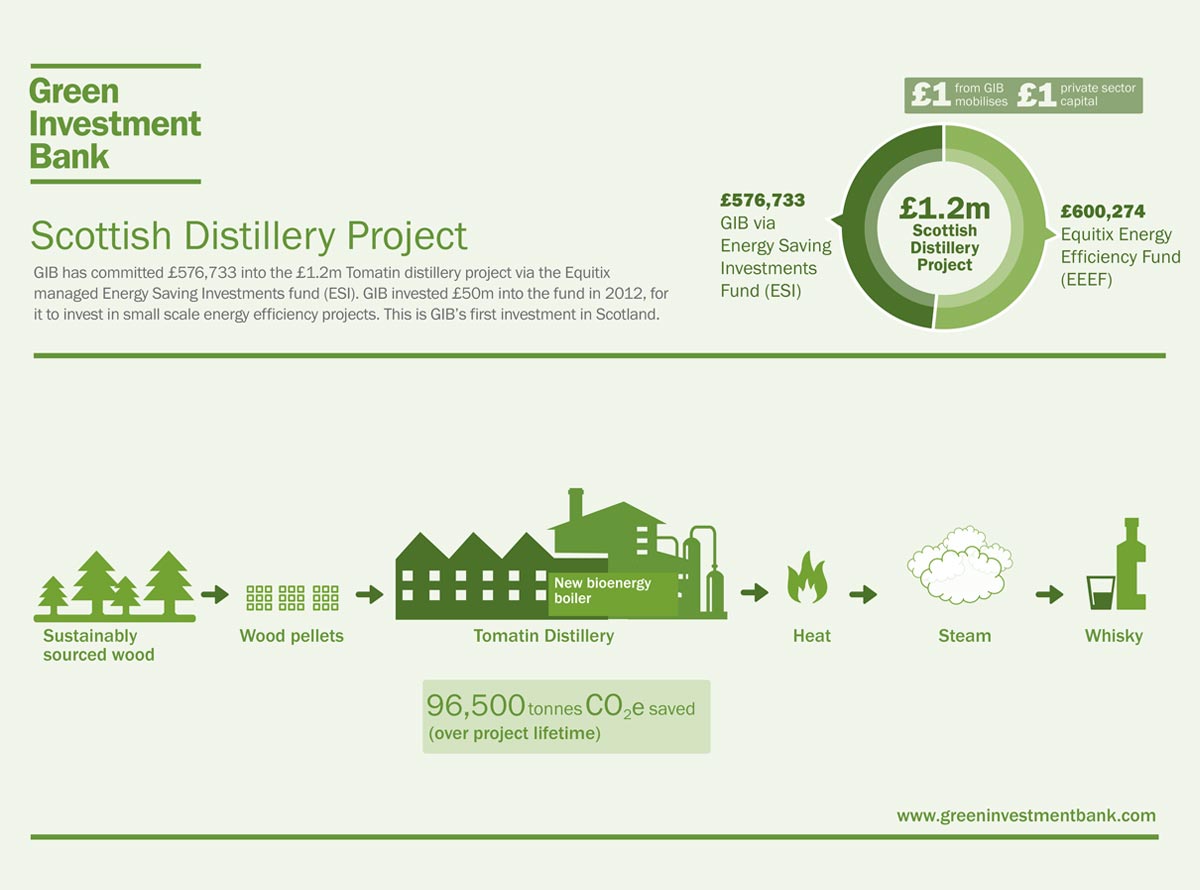The height and width of the screenshot is (890, 1200).
Task: Click the Tomatin Distillery caption
Action: 544,636
